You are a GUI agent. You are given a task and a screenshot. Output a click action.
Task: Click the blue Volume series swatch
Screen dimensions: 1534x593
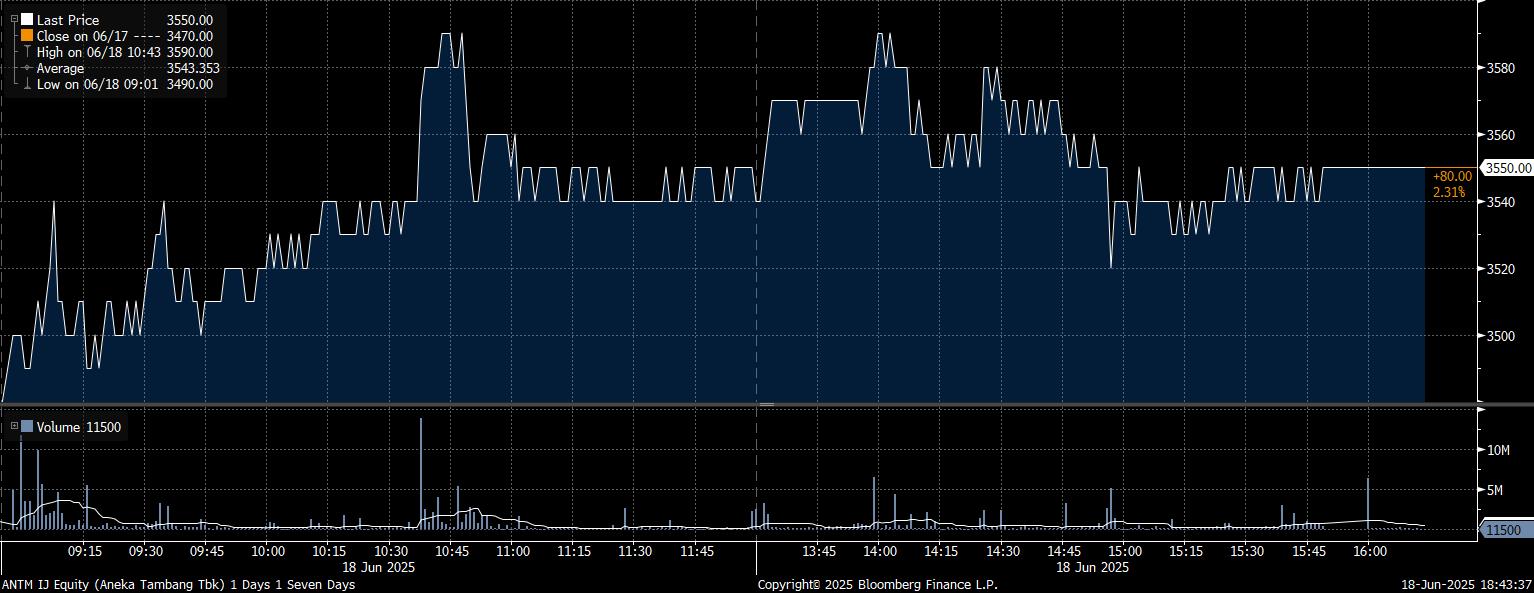pyautogui.click(x=27, y=427)
